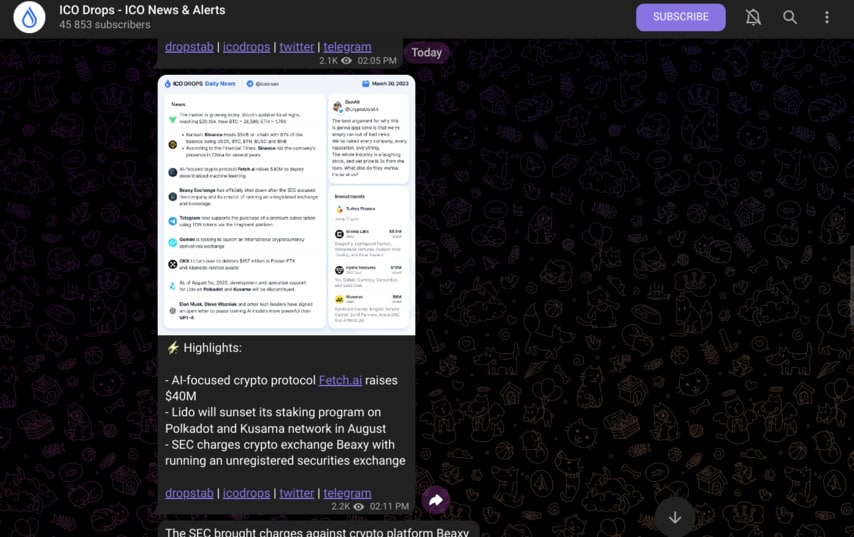Open the twitter link under the highlights

pyautogui.click(x=297, y=493)
